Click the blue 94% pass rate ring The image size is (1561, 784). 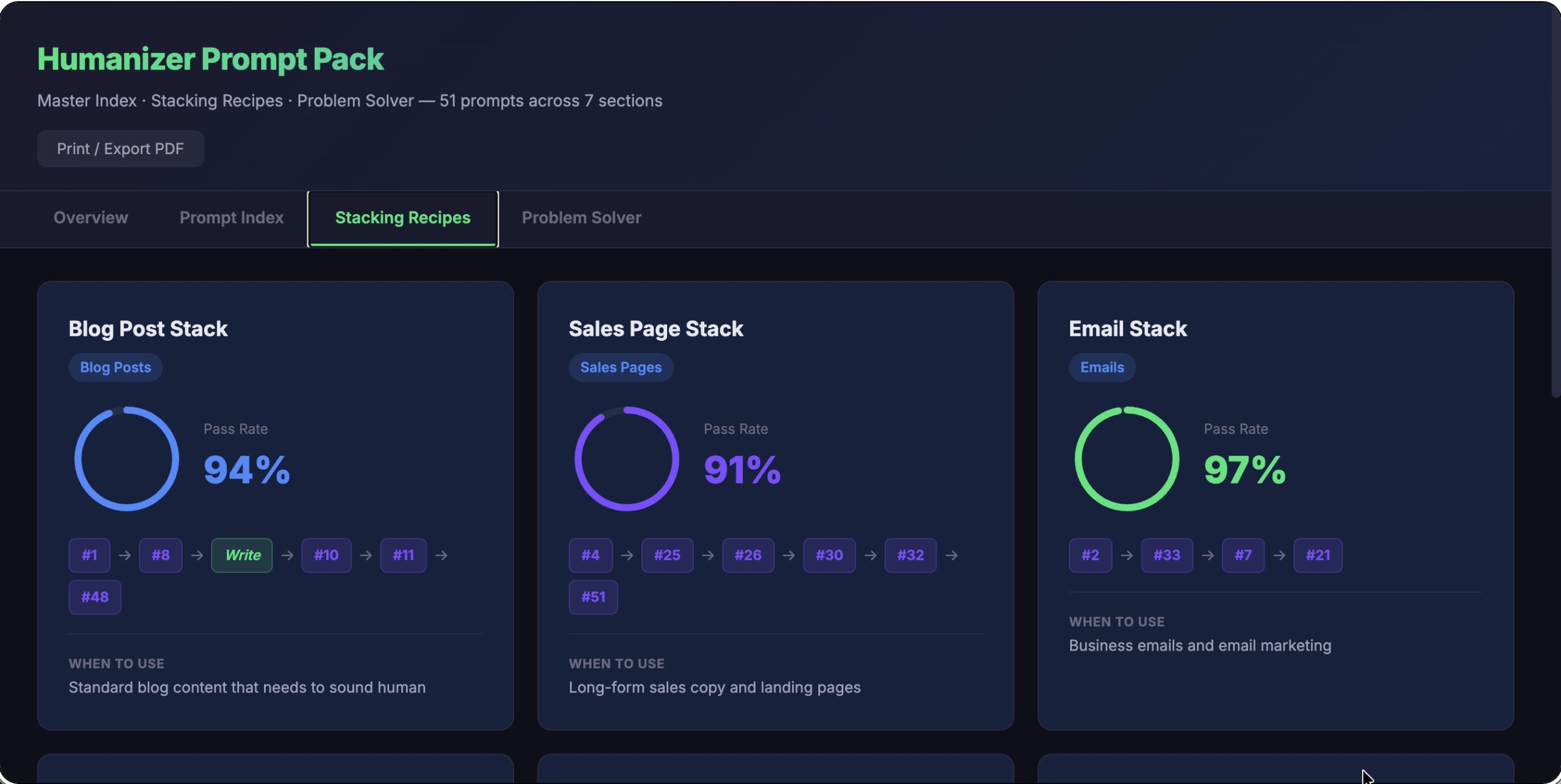click(127, 459)
